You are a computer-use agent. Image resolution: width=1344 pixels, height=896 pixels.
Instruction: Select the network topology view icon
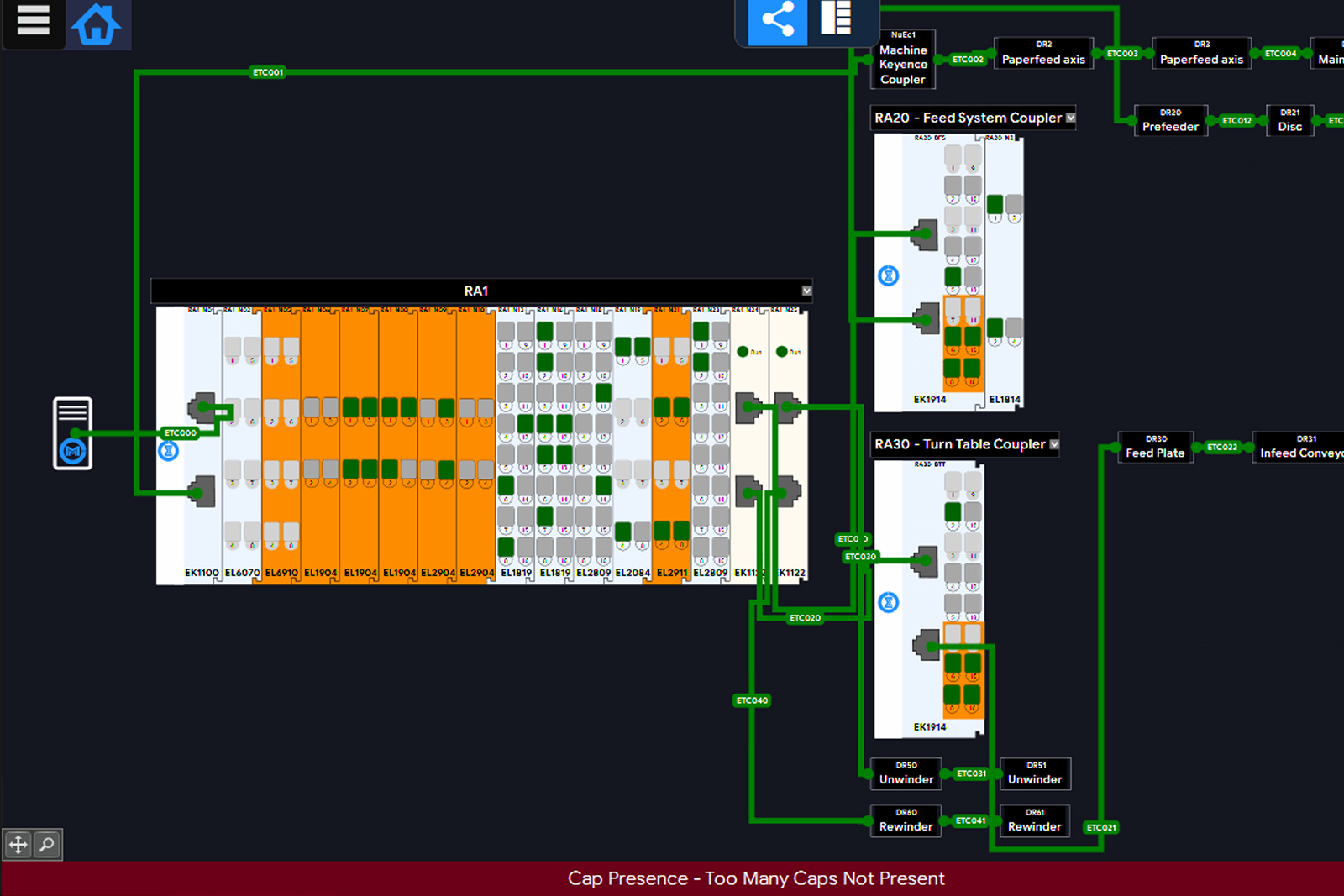coord(777,20)
